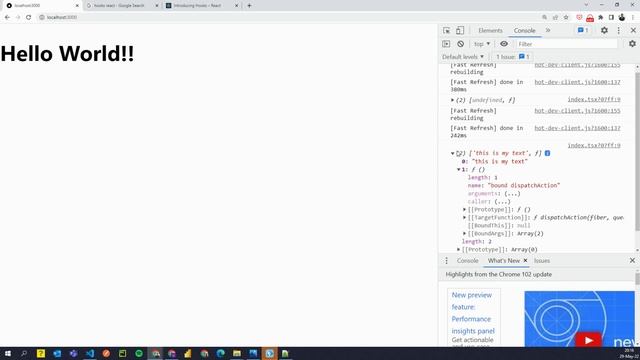Screen dimensions: 640x360
Task: Open Microsoft Teams from taskbar
Action: click(73, 353)
